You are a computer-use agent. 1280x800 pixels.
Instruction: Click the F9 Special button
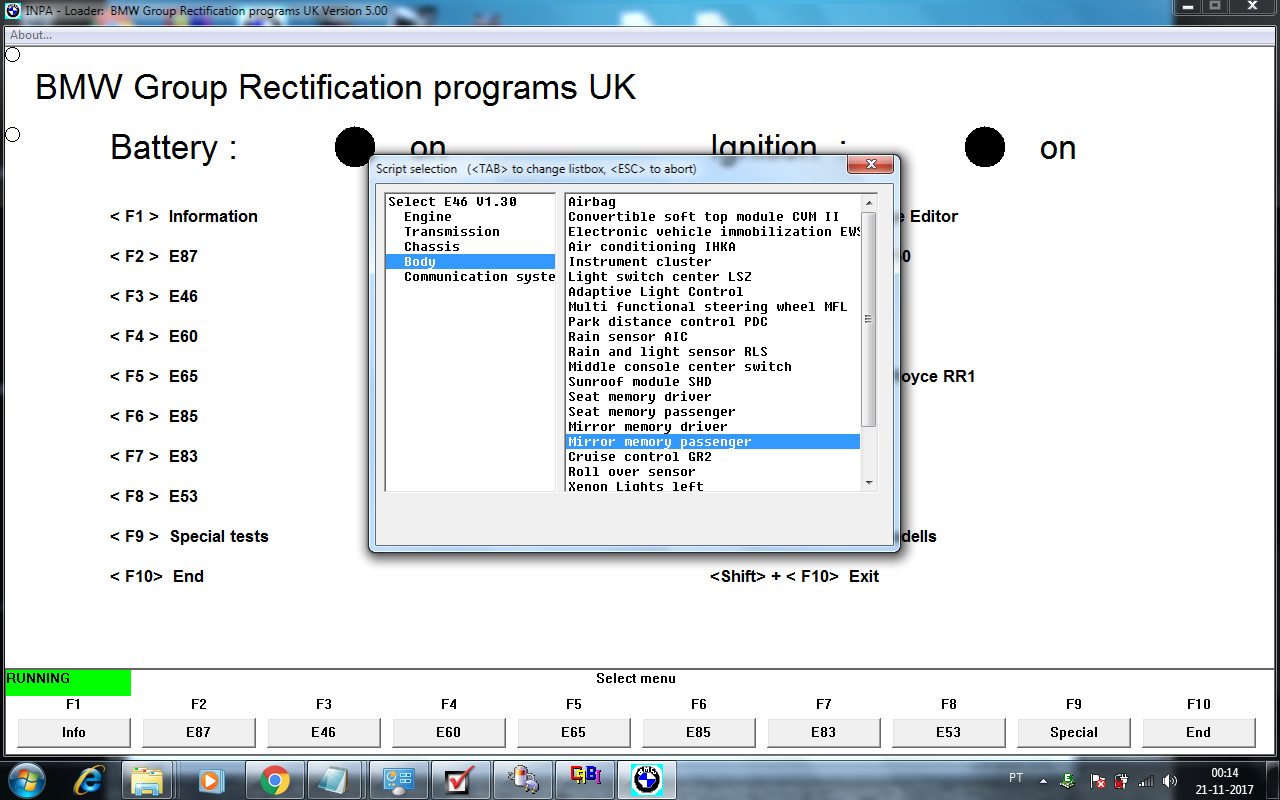(x=1074, y=732)
